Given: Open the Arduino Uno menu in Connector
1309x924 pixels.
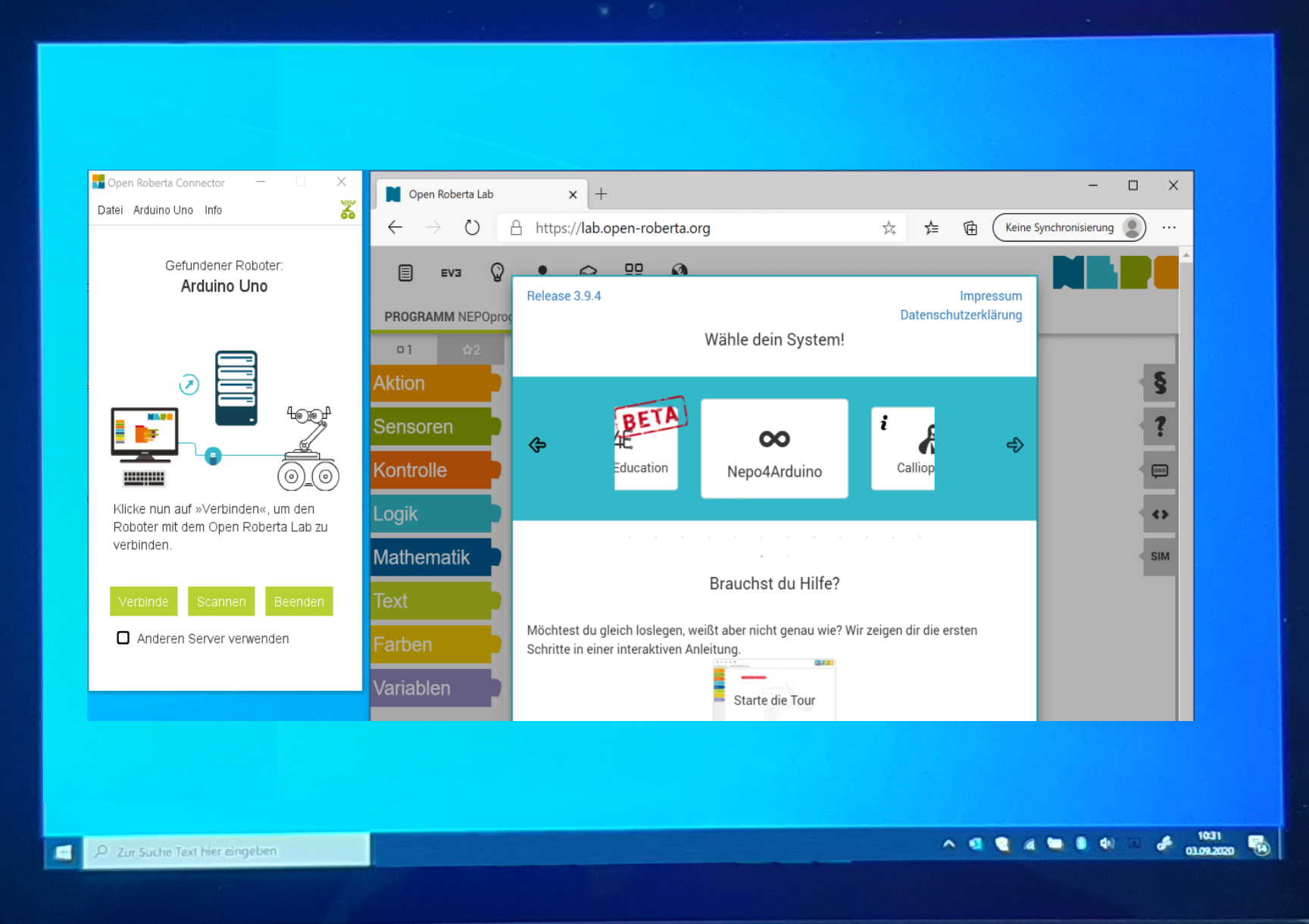Looking at the screenshot, I should click(x=163, y=210).
